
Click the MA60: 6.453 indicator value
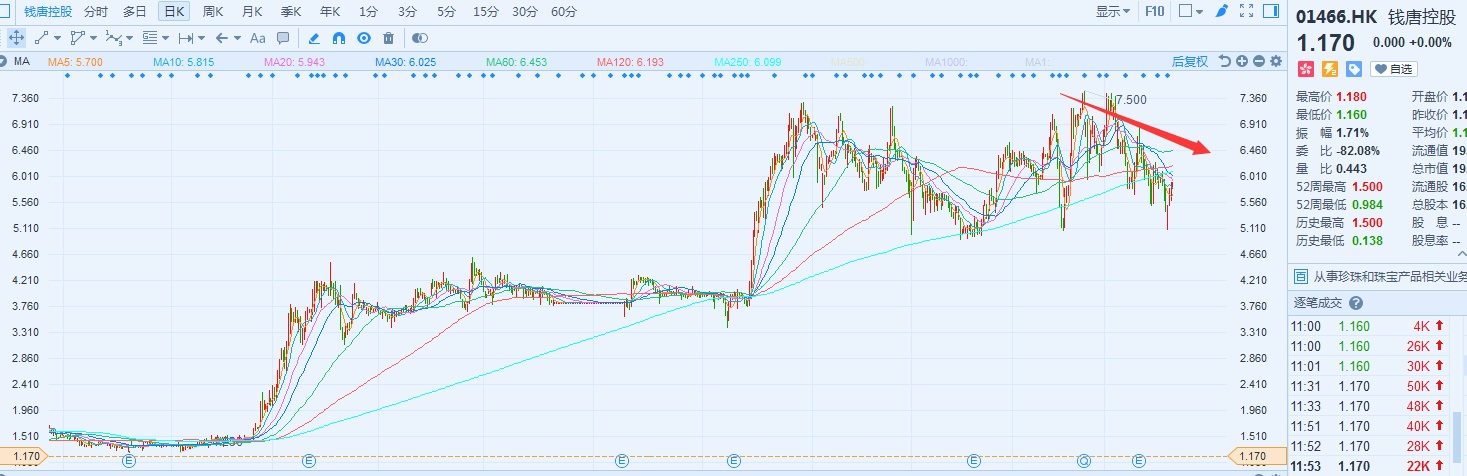517,62
